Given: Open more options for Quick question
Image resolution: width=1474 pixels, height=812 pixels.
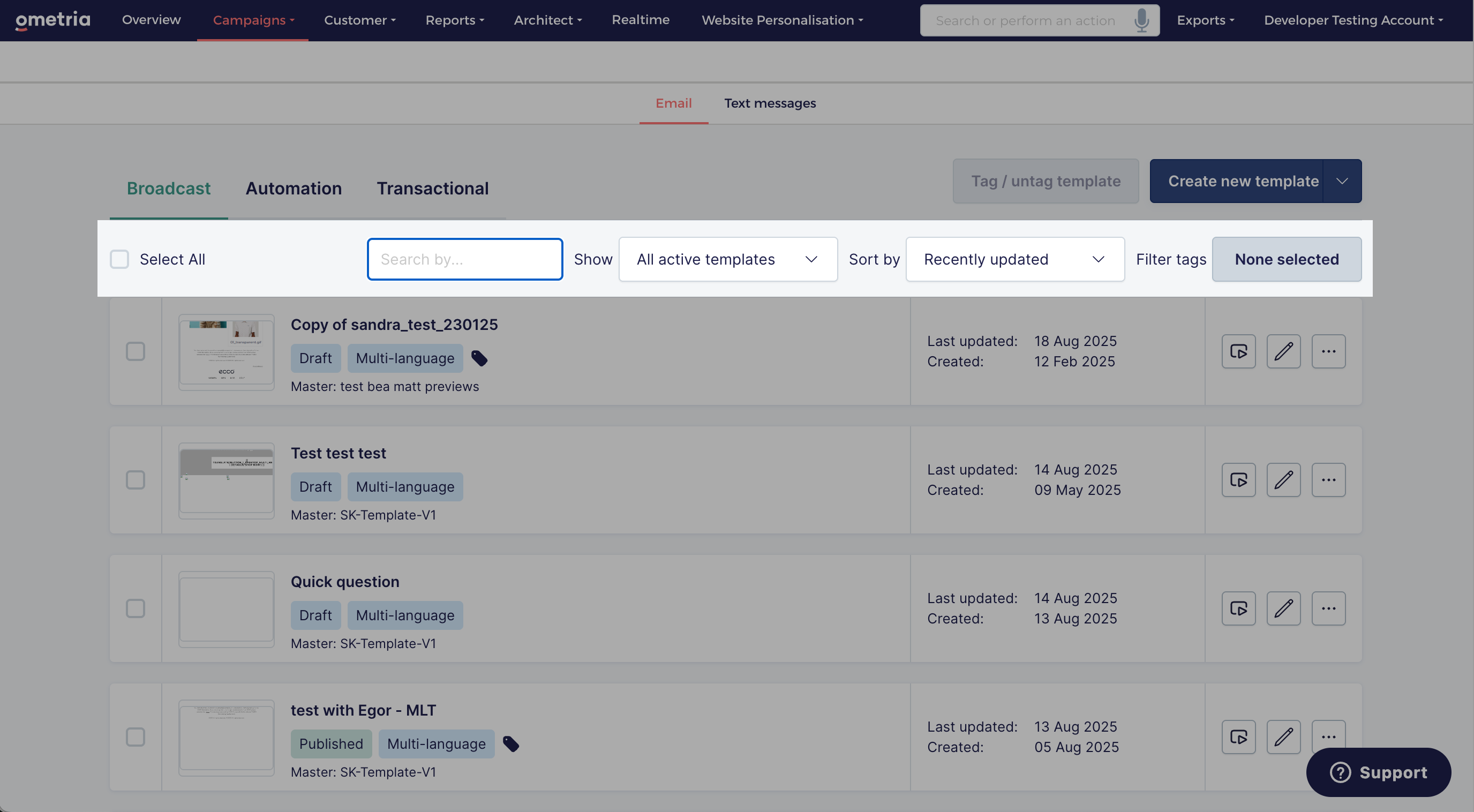Looking at the screenshot, I should click(1328, 608).
